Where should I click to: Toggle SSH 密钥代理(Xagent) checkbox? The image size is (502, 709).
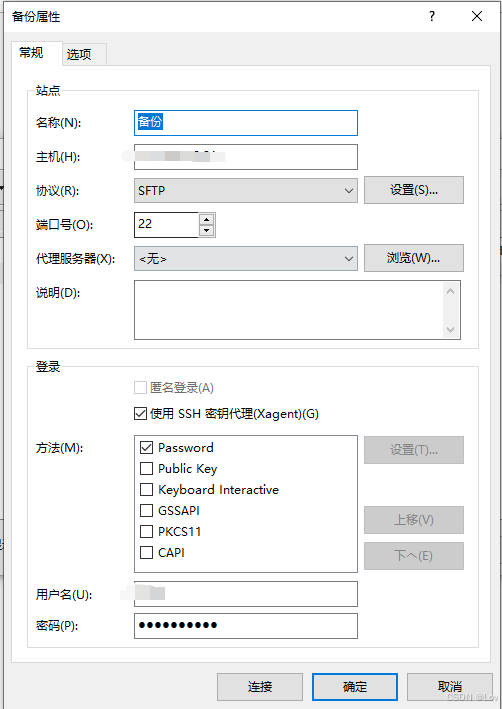(140, 413)
